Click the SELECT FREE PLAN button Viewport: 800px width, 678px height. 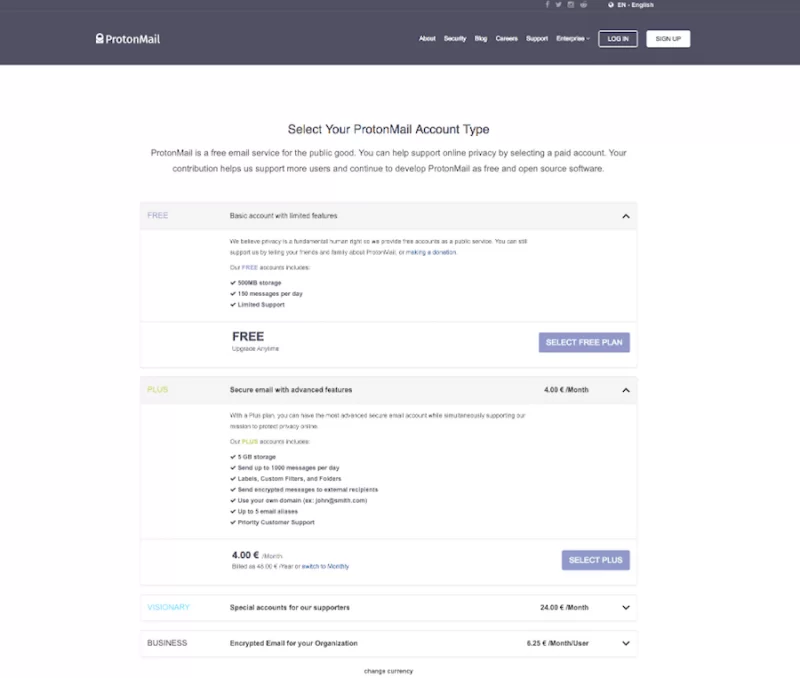pyautogui.click(x=584, y=342)
